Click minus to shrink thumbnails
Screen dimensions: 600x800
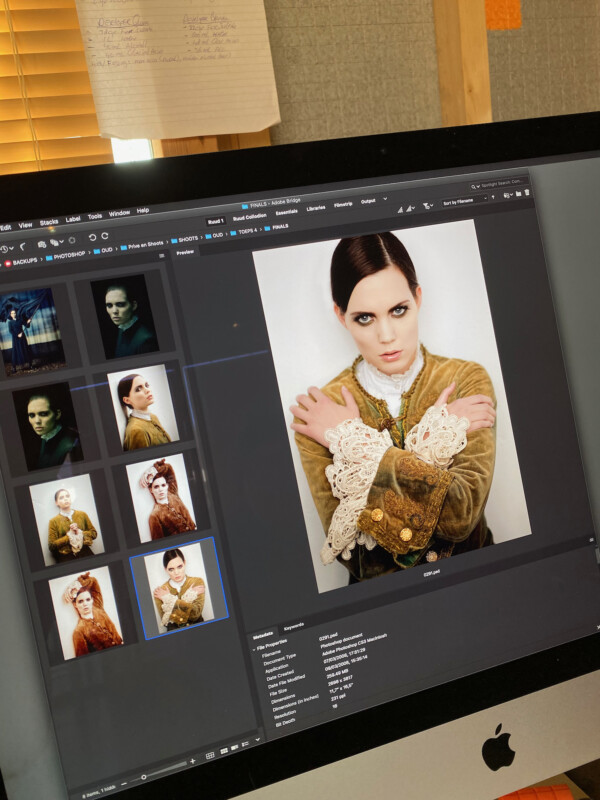[x=124, y=784]
